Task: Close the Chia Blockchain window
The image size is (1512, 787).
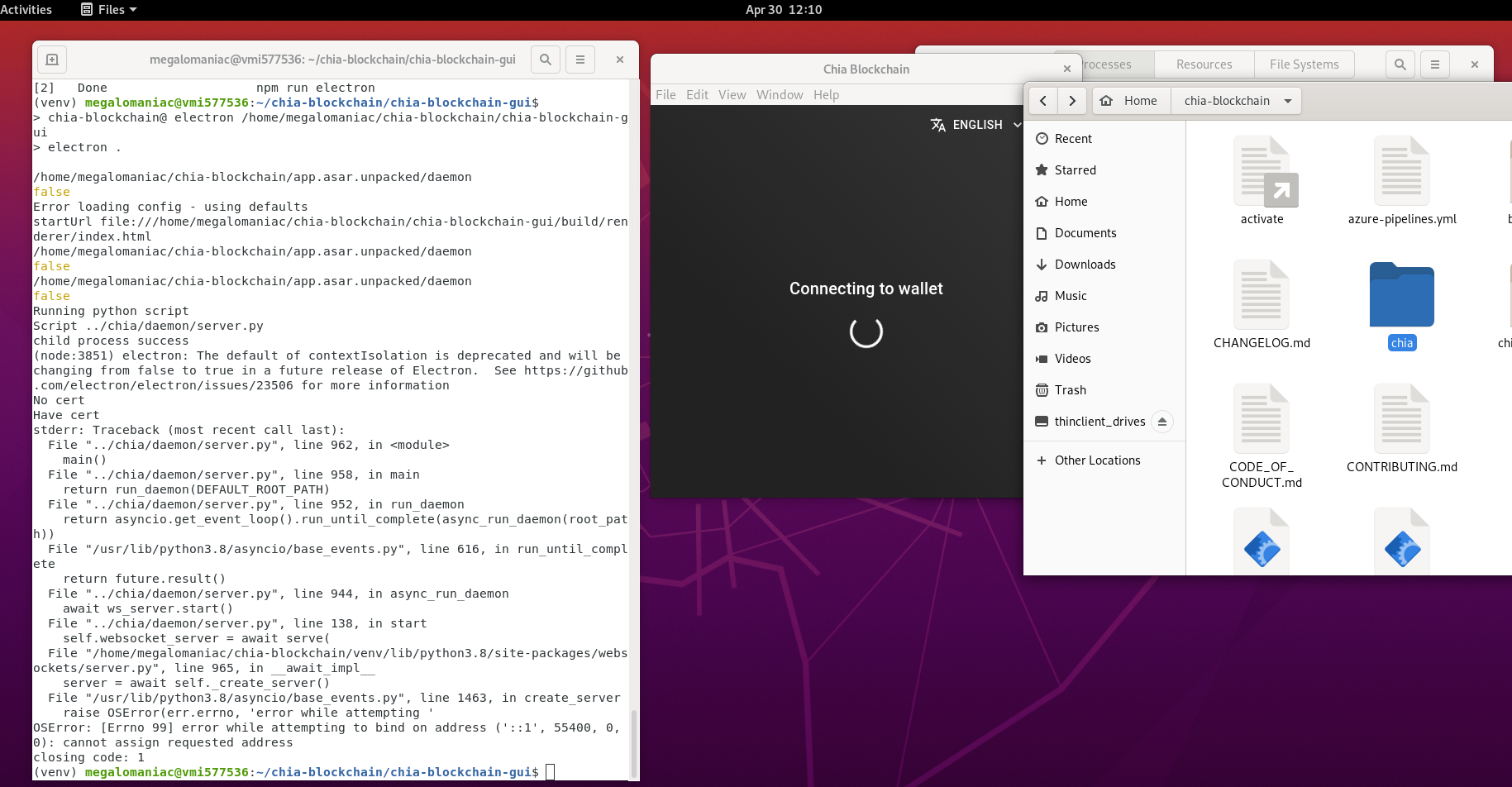Action: [x=1067, y=69]
